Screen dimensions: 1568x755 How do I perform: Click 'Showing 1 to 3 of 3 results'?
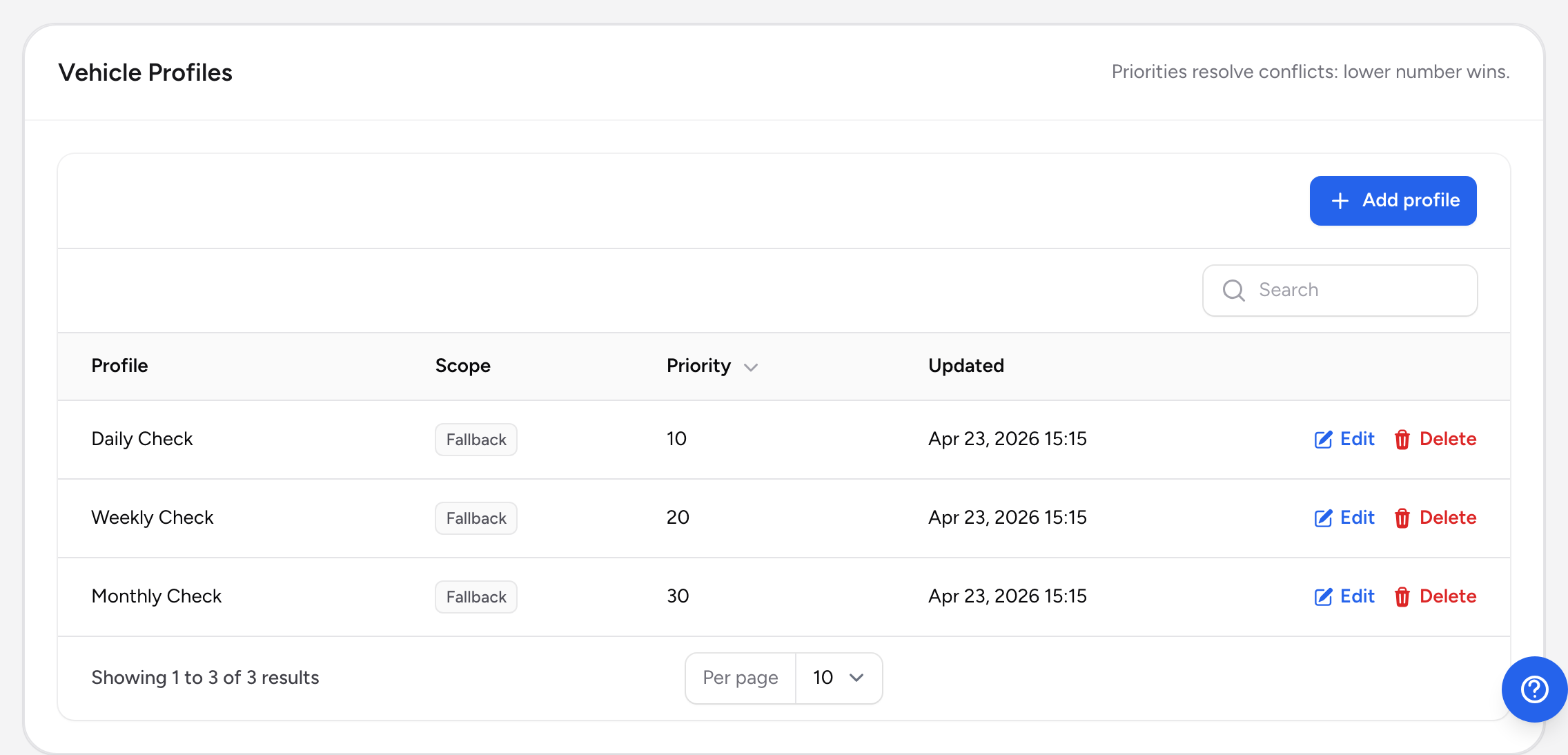tap(206, 678)
